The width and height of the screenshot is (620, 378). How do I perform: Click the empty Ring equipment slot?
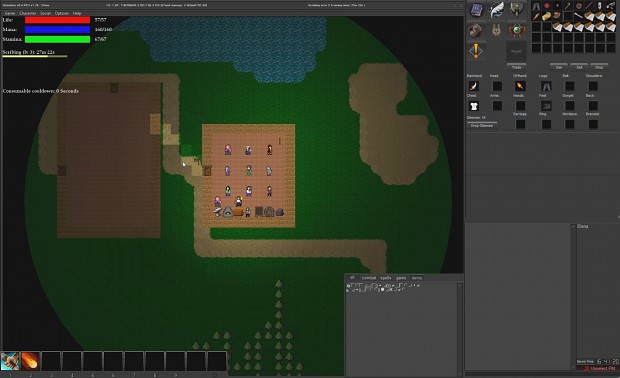(x=546, y=125)
